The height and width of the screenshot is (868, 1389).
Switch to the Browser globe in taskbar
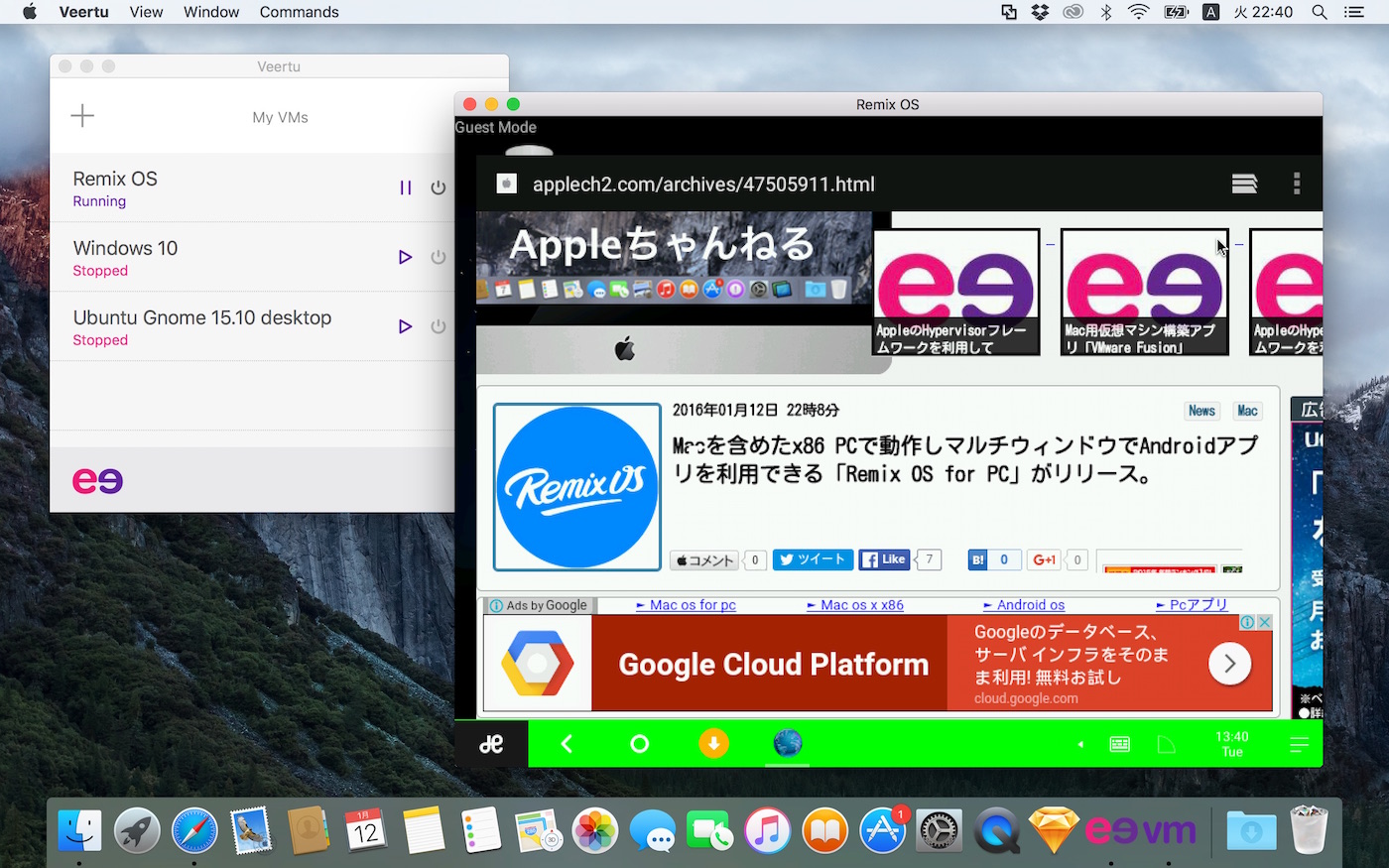pyautogui.click(x=788, y=743)
